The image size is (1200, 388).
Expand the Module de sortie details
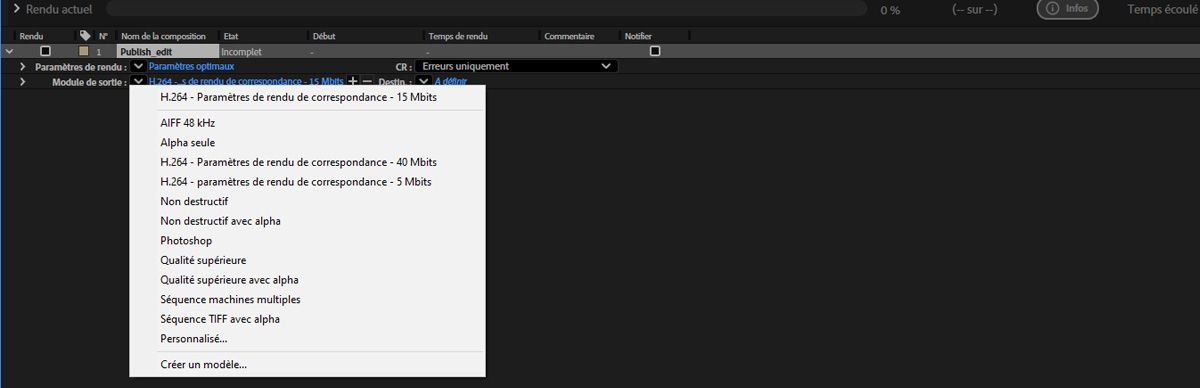(x=23, y=81)
